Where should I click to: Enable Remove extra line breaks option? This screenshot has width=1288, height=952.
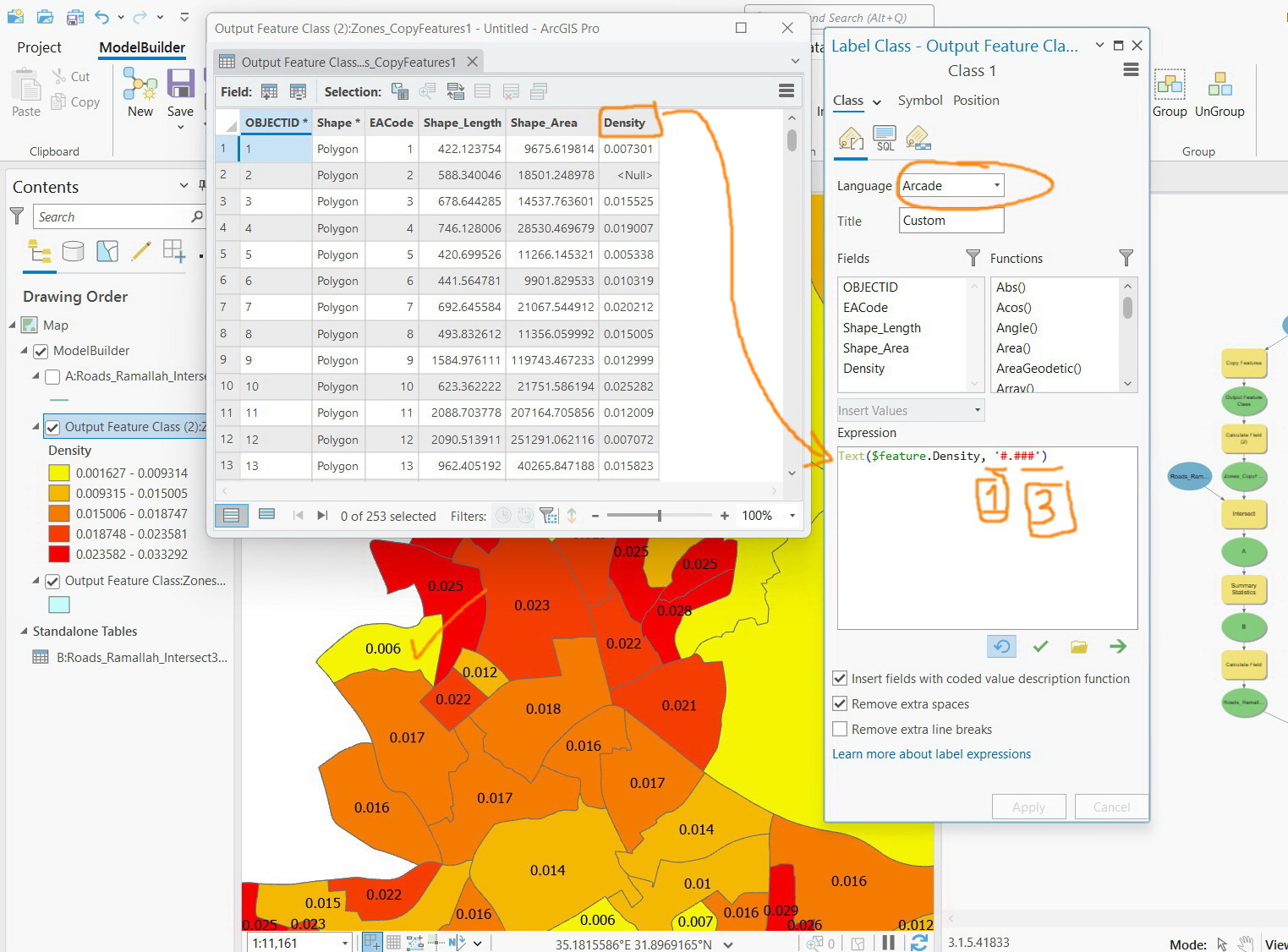840,729
